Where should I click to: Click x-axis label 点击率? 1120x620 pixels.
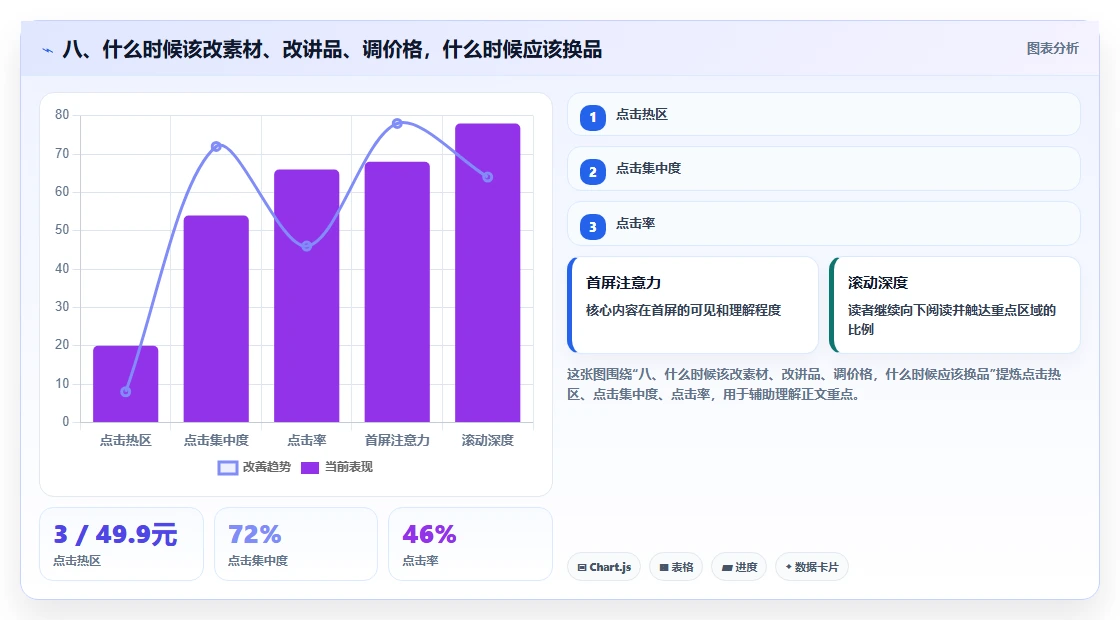[x=306, y=440]
